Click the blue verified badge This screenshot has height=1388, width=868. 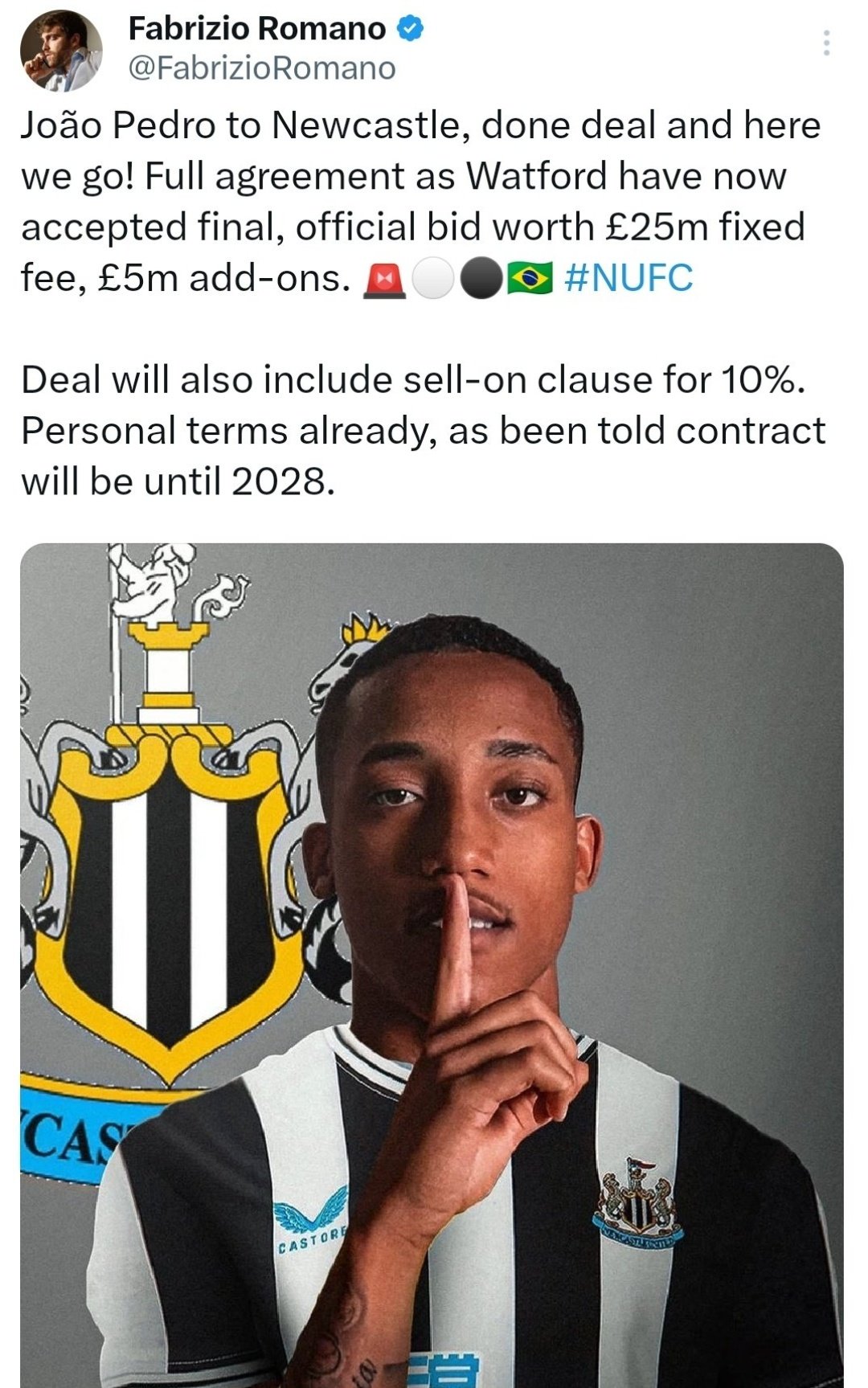click(x=411, y=29)
